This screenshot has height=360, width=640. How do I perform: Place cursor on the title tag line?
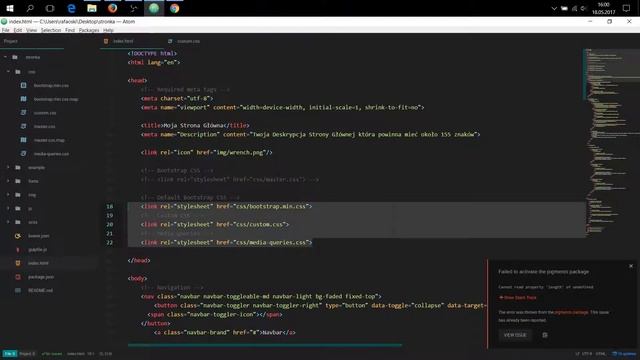[x=195, y=125]
